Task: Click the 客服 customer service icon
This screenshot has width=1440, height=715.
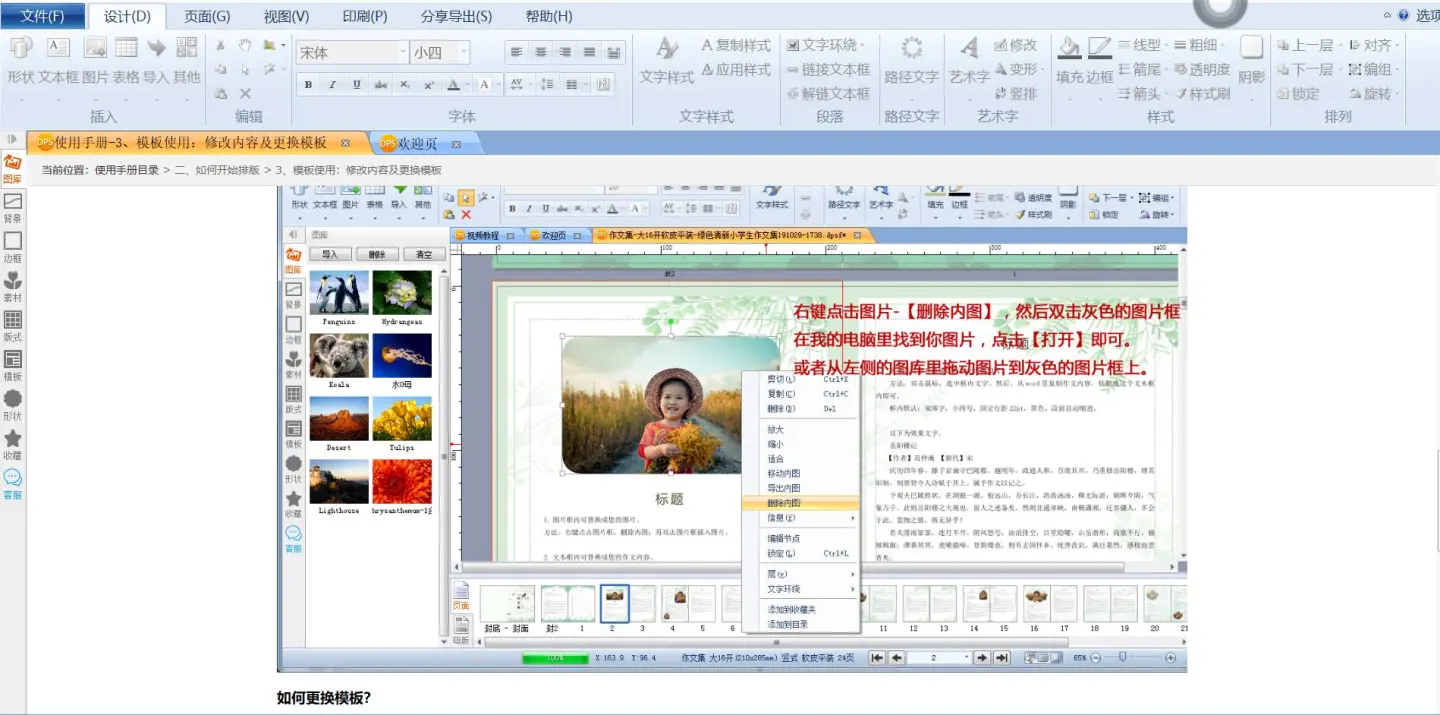Action: (12, 484)
